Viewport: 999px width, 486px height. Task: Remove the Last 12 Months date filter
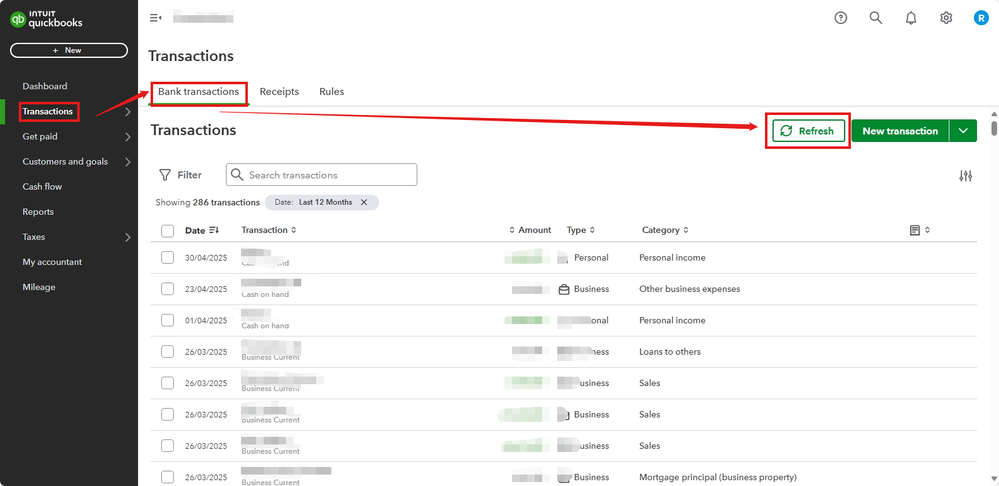(364, 202)
